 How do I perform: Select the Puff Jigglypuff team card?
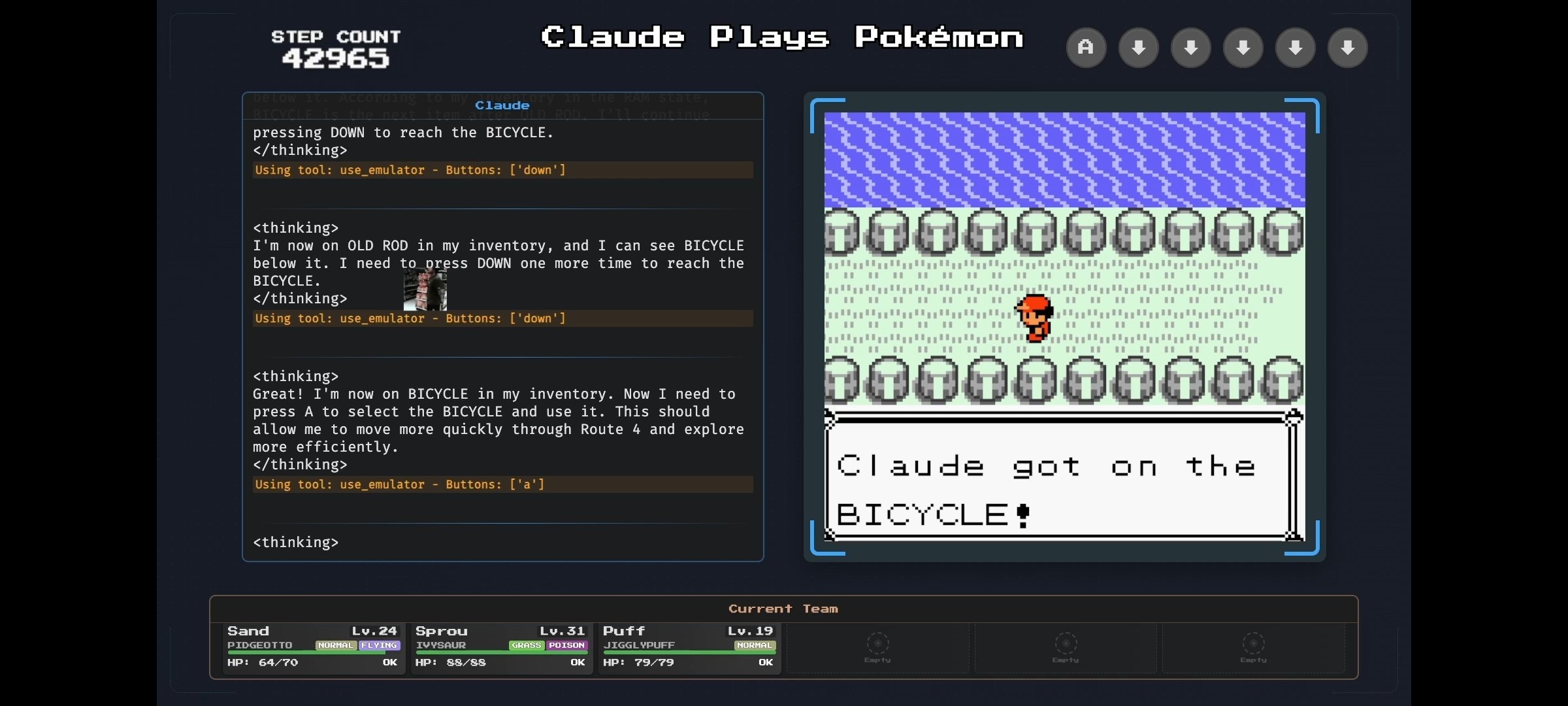(x=688, y=647)
